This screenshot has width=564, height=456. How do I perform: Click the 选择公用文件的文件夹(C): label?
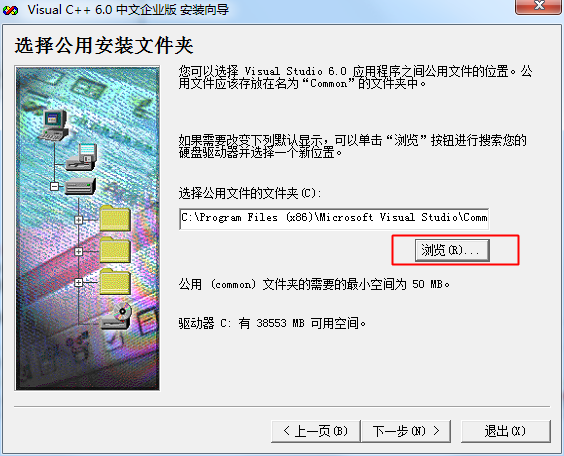click(x=250, y=193)
